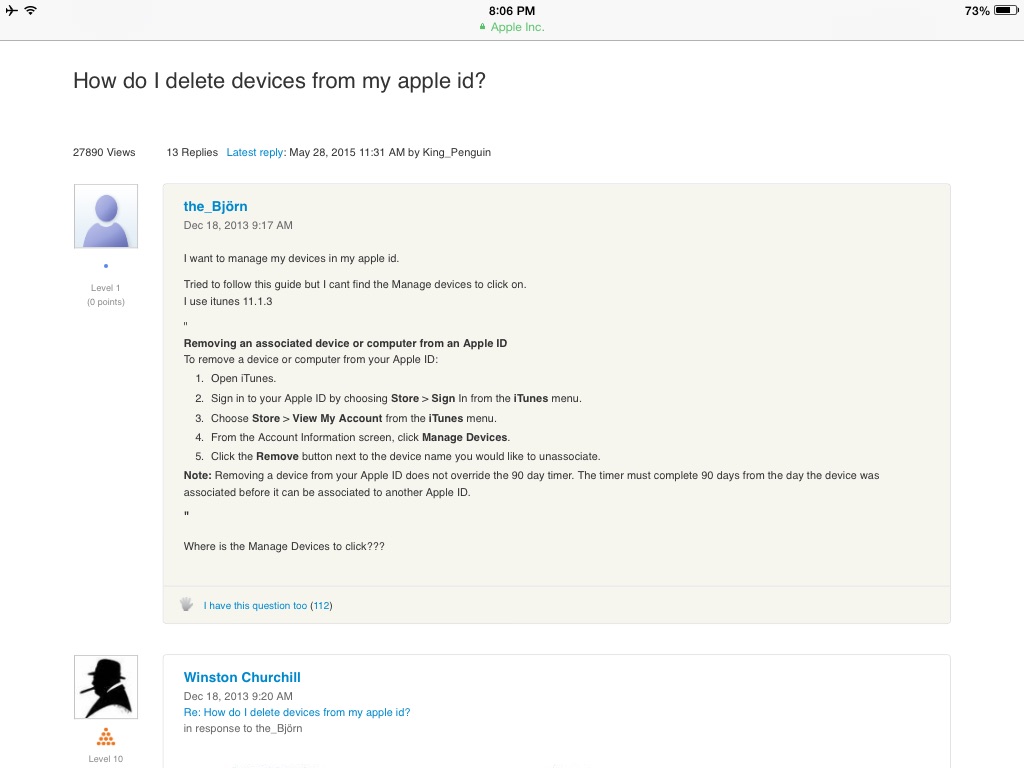Screen dimensions: 1024x768
Task: Click the orange Level 10 badge icon
Action: [106, 738]
